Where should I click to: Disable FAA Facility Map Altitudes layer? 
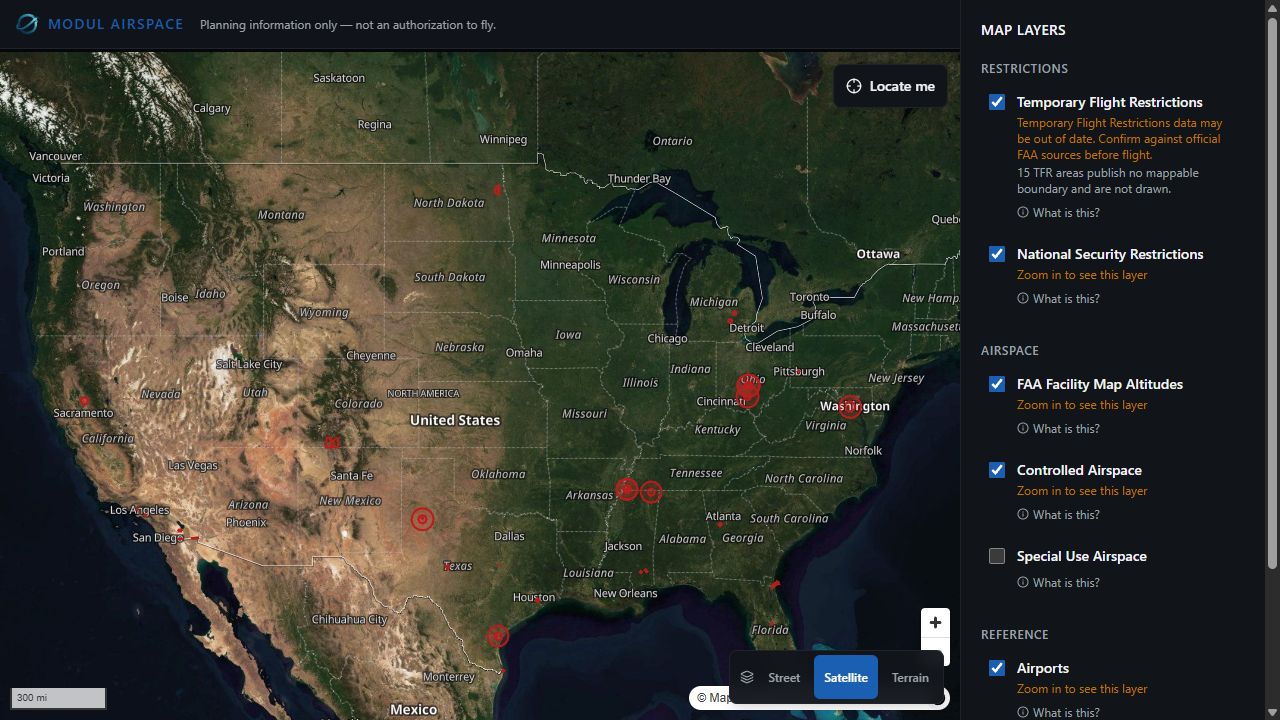coord(997,384)
